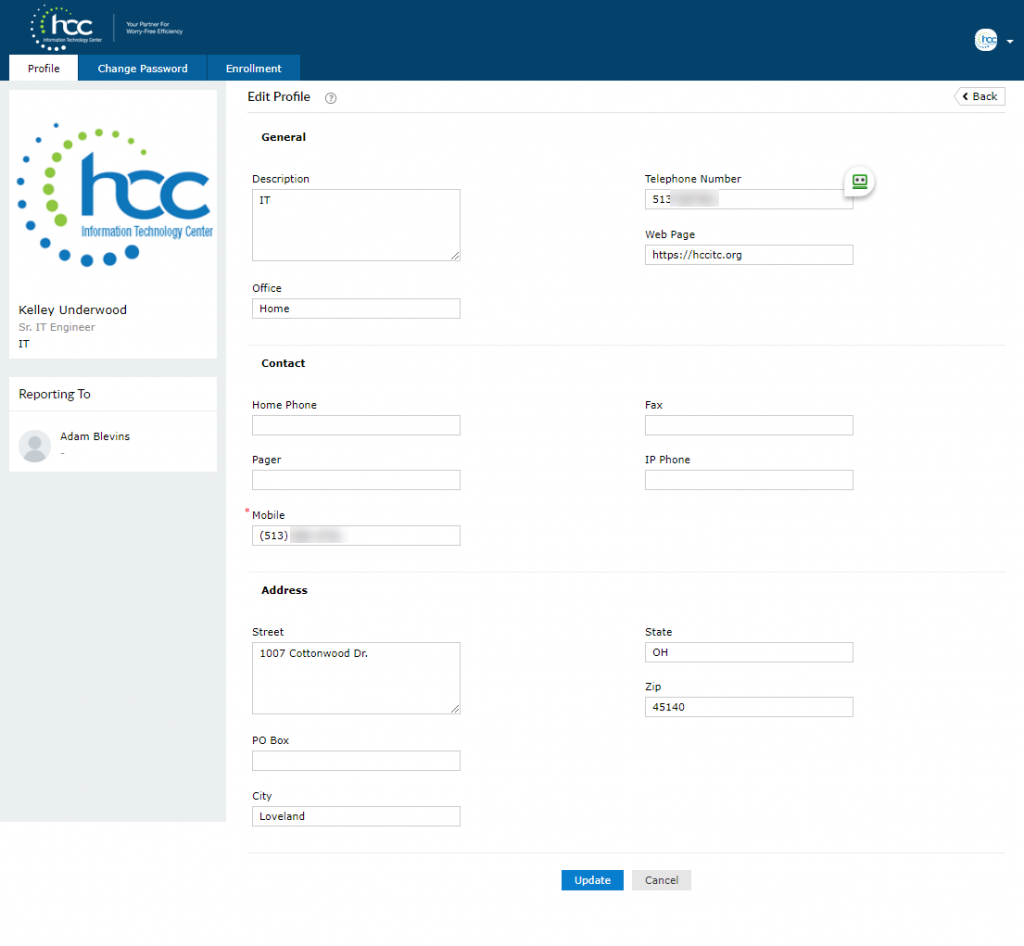Screen dimensions: 1024x946
Task: Click the Fax input field
Action: pyautogui.click(x=749, y=425)
